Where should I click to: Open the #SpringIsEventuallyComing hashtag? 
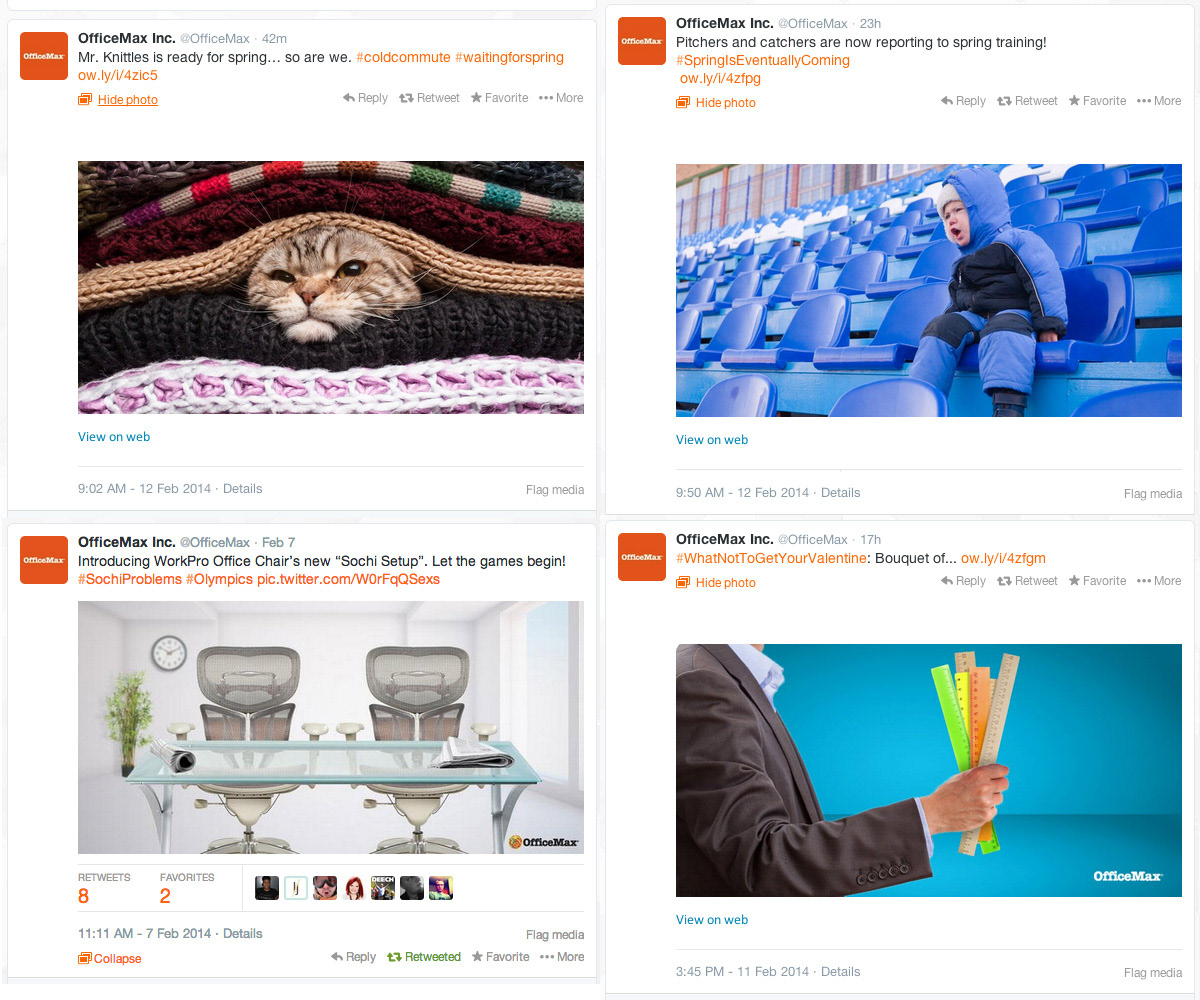pyautogui.click(x=763, y=60)
